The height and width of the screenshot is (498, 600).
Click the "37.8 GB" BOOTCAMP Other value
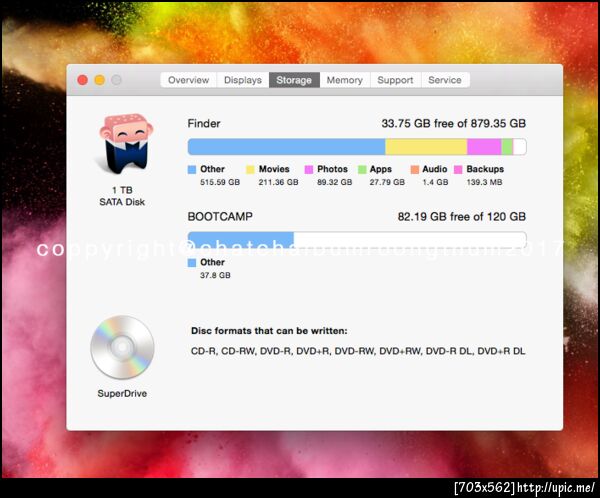click(x=215, y=275)
